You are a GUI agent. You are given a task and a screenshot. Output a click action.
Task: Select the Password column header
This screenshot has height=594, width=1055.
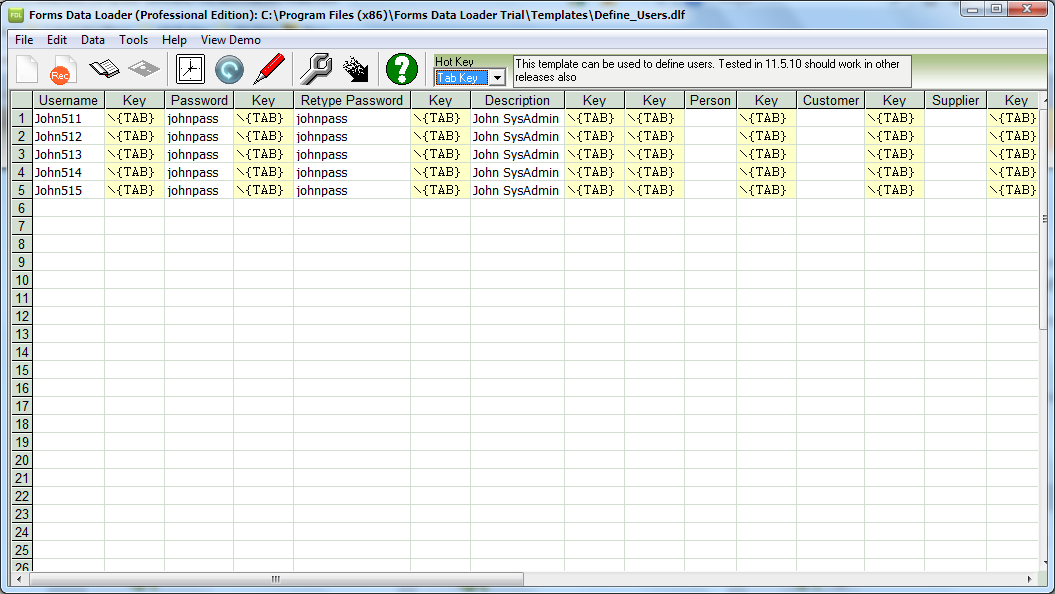(x=199, y=100)
